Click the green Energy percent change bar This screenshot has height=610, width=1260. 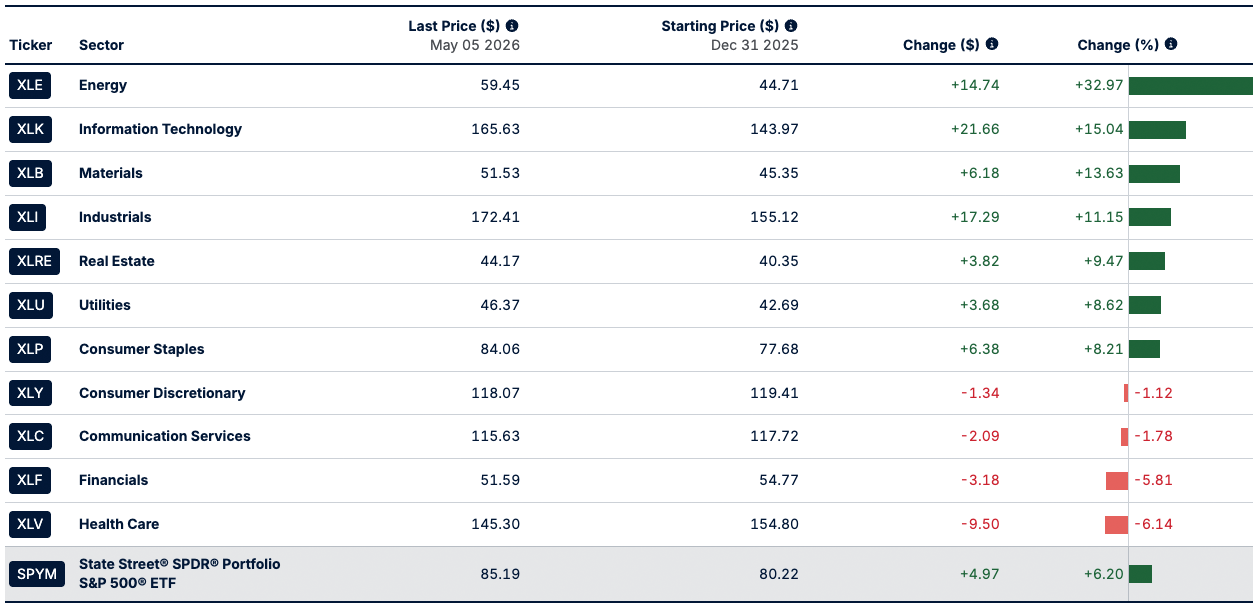click(x=1191, y=86)
